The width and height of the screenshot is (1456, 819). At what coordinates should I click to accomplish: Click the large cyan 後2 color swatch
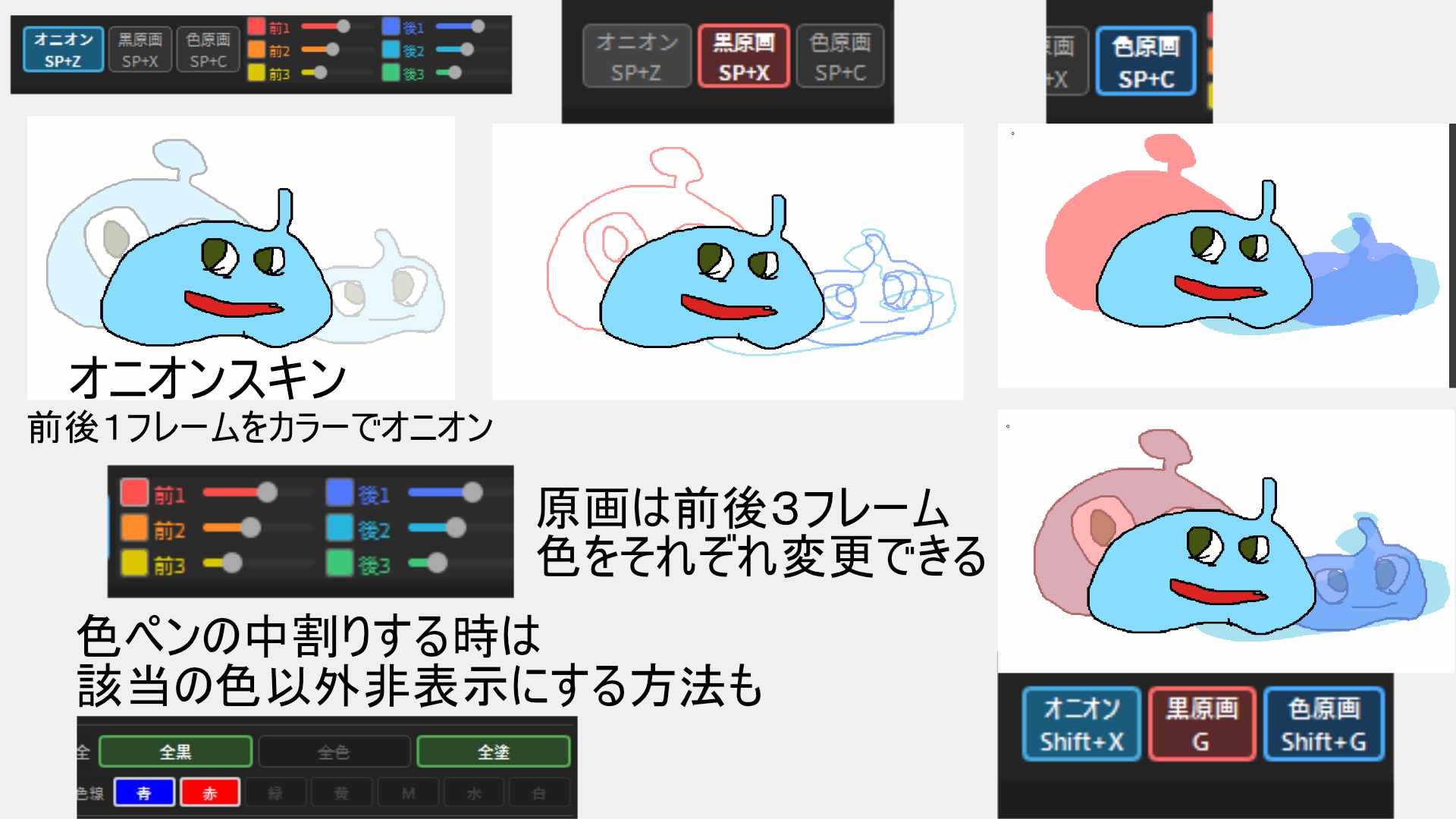tap(339, 528)
